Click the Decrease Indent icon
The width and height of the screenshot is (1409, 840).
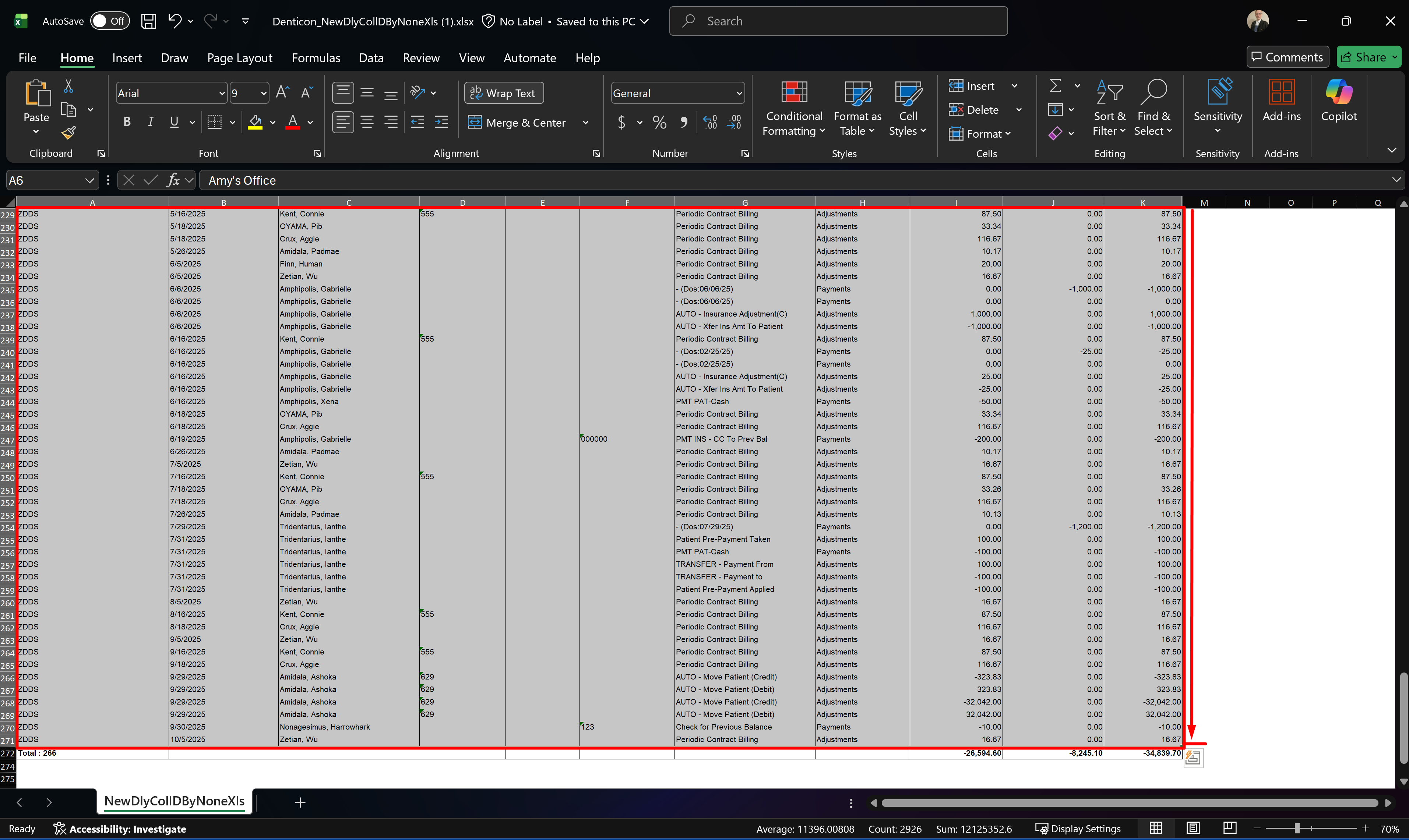click(x=417, y=122)
